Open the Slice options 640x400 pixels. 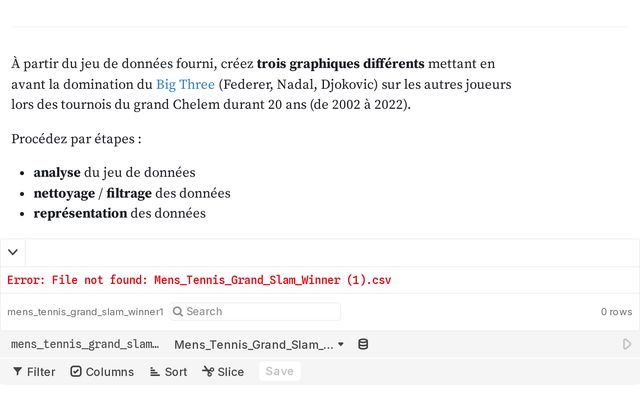[222, 372]
